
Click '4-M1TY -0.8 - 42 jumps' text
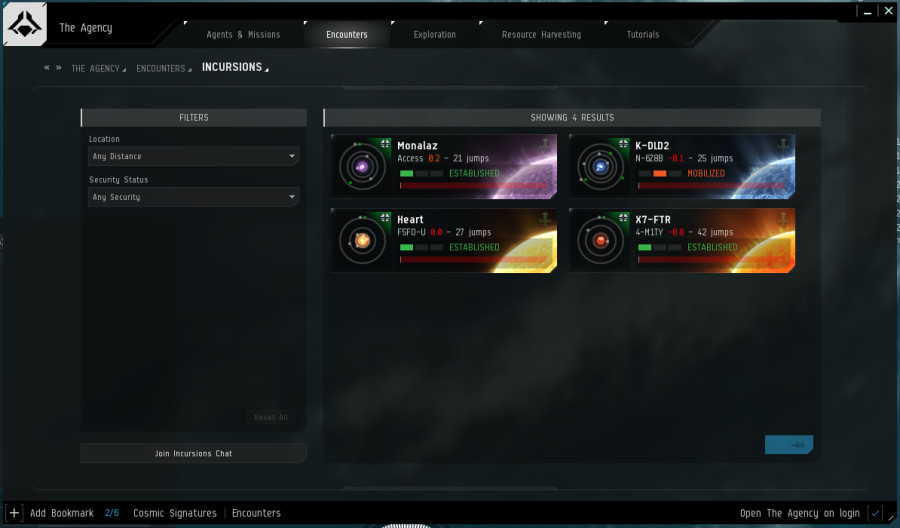coord(684,232)
